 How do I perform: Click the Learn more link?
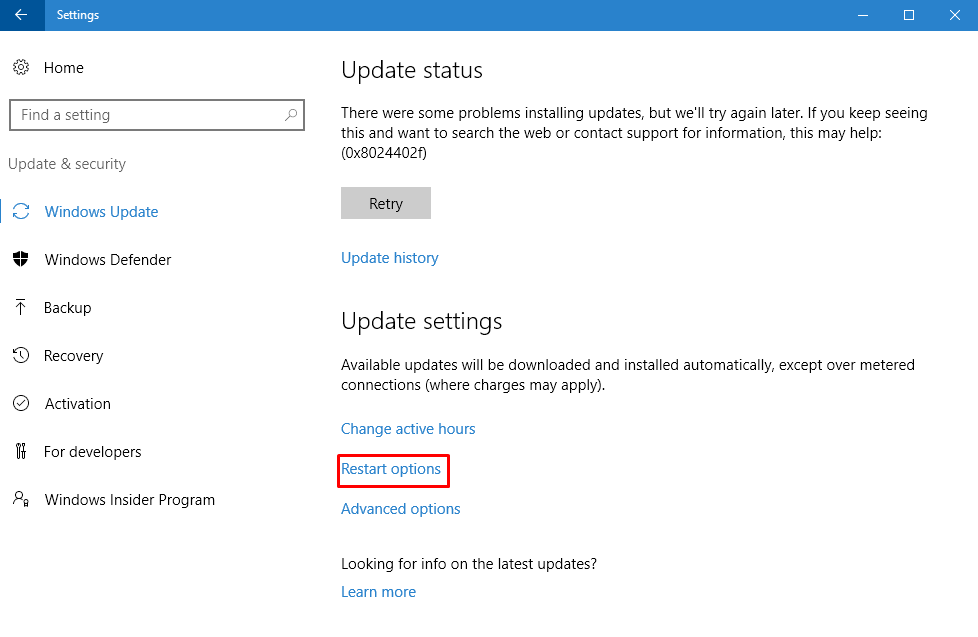[x=378, y=592]
